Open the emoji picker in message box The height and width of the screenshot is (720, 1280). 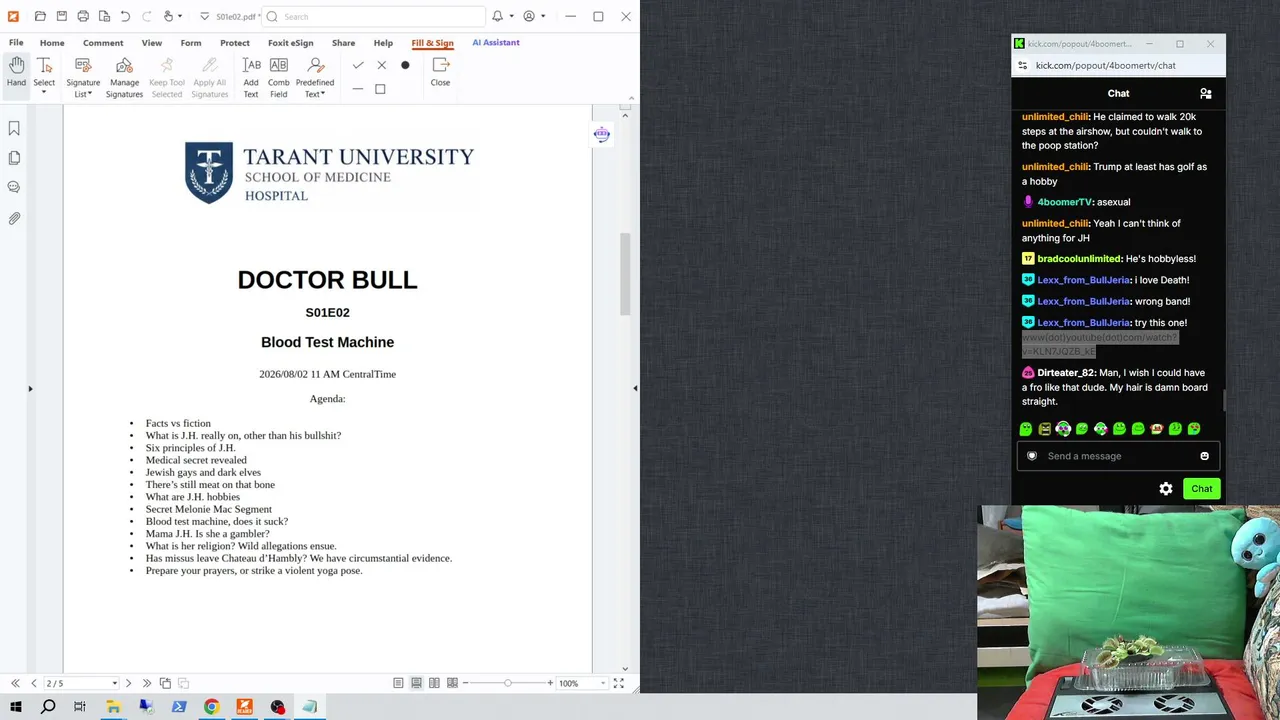(x=1204, y=456)
